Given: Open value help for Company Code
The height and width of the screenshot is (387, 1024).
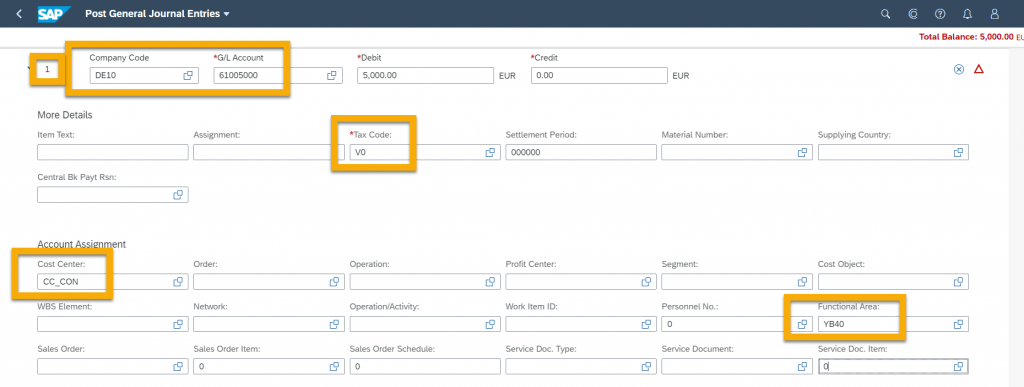Looking at the screenshot, I should point(188,76).
